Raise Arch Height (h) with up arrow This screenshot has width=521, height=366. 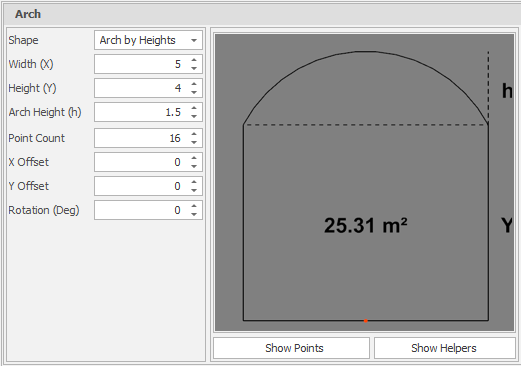(x=194, y=108)
